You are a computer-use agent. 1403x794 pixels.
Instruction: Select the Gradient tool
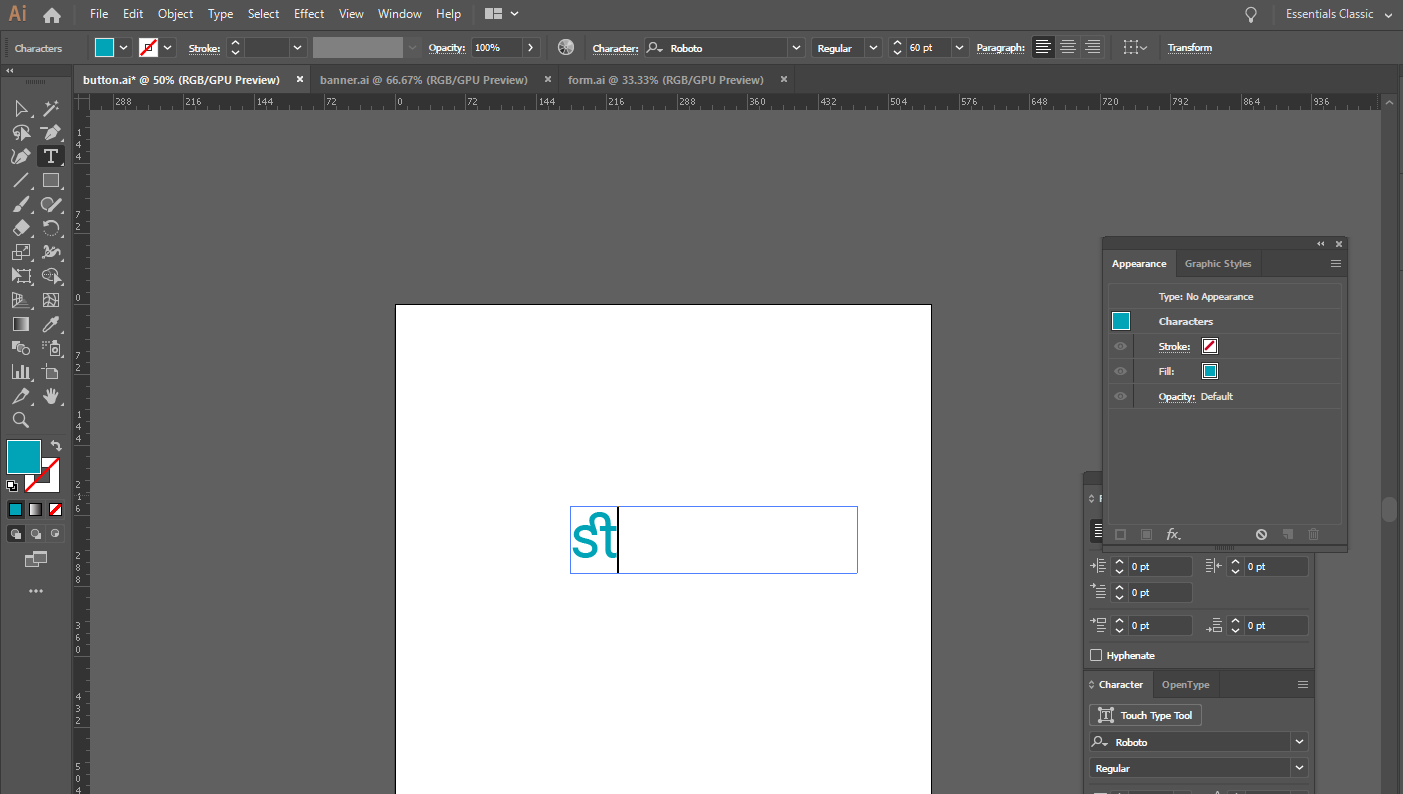click(21, 324)
